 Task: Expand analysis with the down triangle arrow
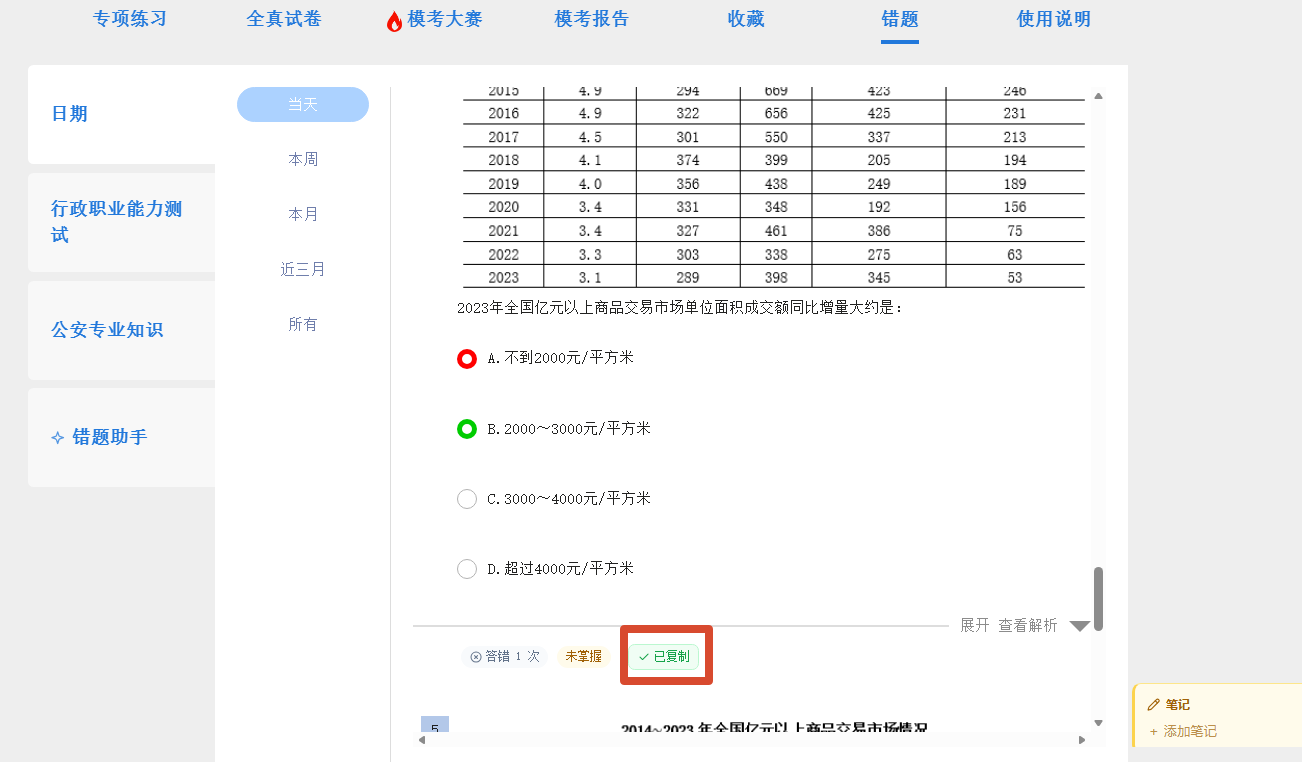pos(1079,626)
